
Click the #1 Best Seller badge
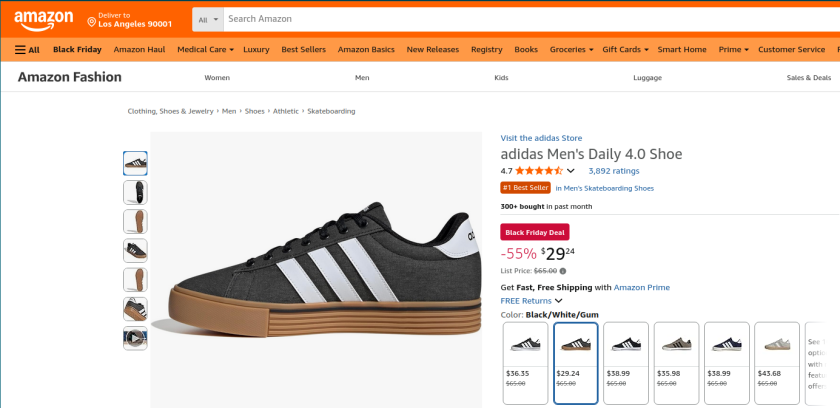pos(525,187)
